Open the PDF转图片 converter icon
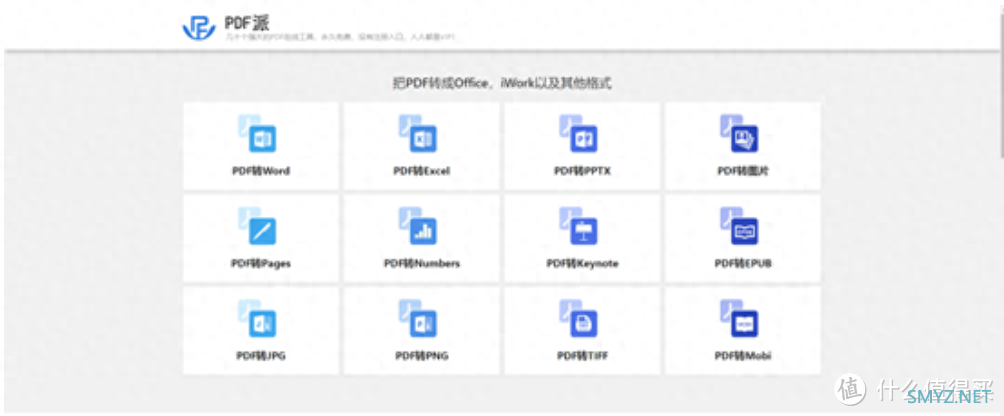Screen dimensions: 1004x416 click(739, 134)
